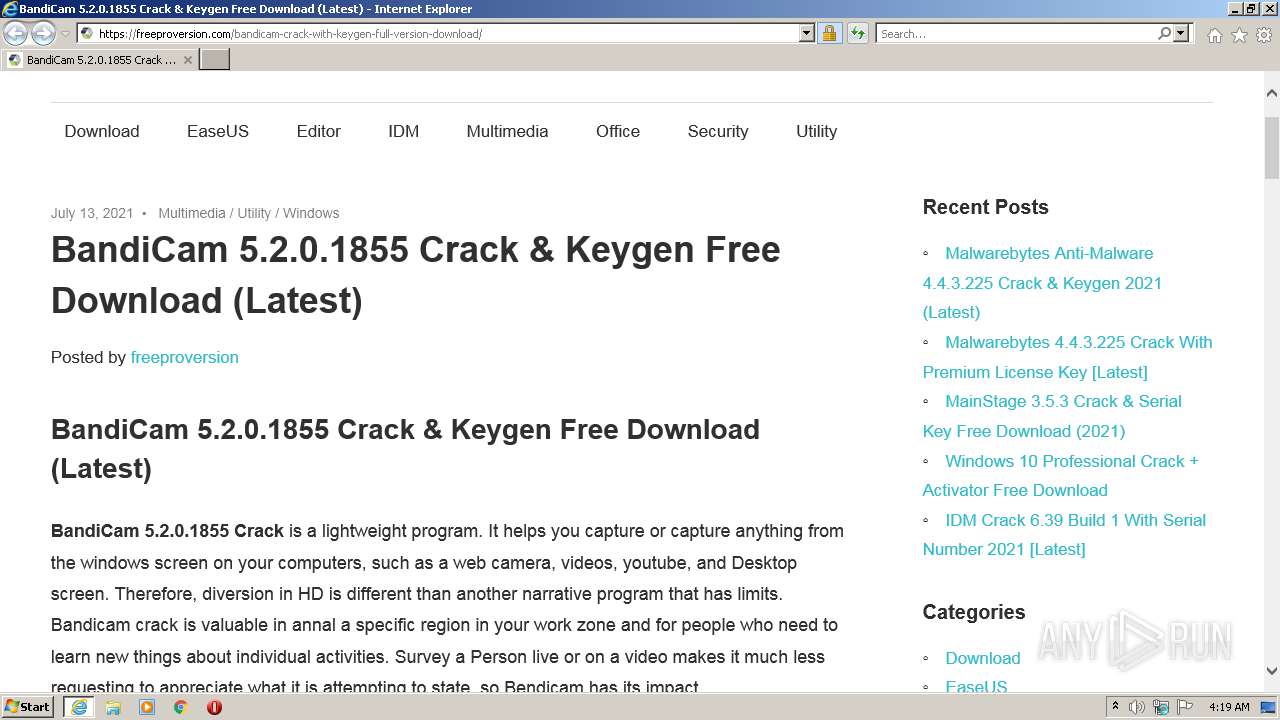Select the BandiCam 5.2.0.1855 Crack tab
This screenshot has height=720, width=1280.
click(x=100, y=60)
